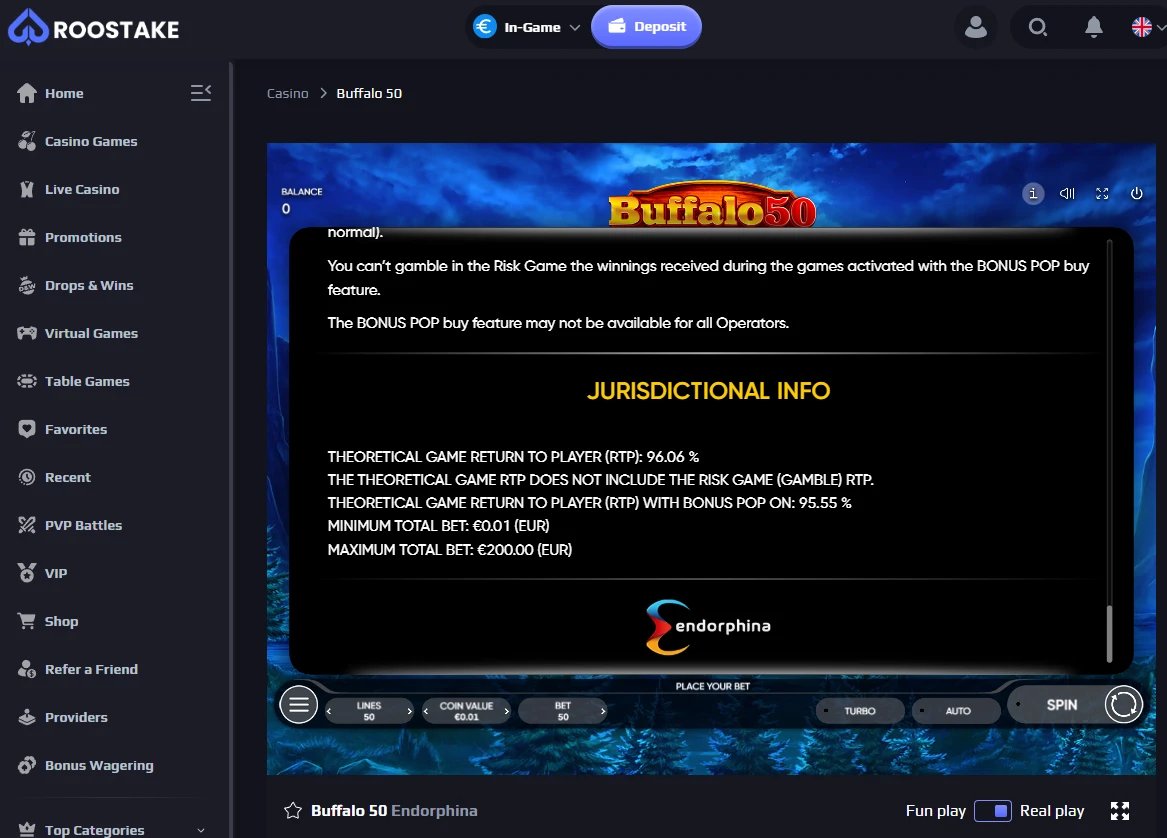Mute the game sound
Screen dimensions: 1167x838
coord(1067,193)
